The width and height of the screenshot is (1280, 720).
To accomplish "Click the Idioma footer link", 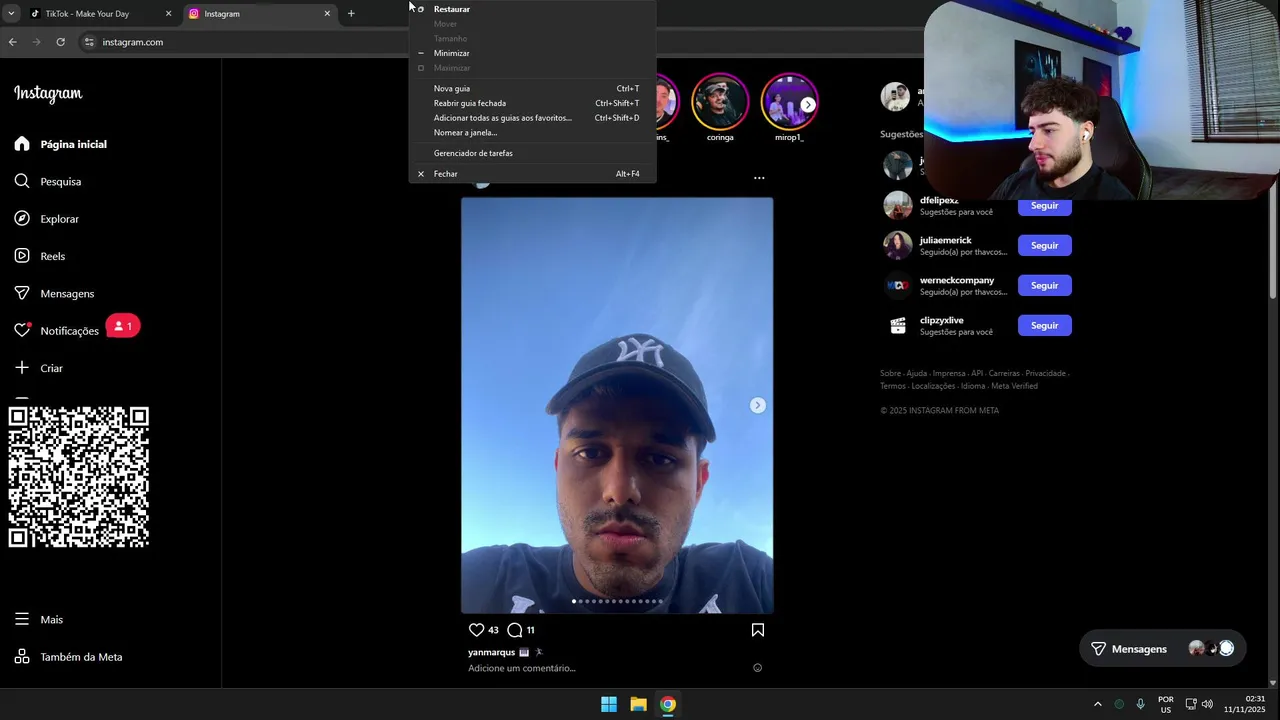I will (973, 386).
